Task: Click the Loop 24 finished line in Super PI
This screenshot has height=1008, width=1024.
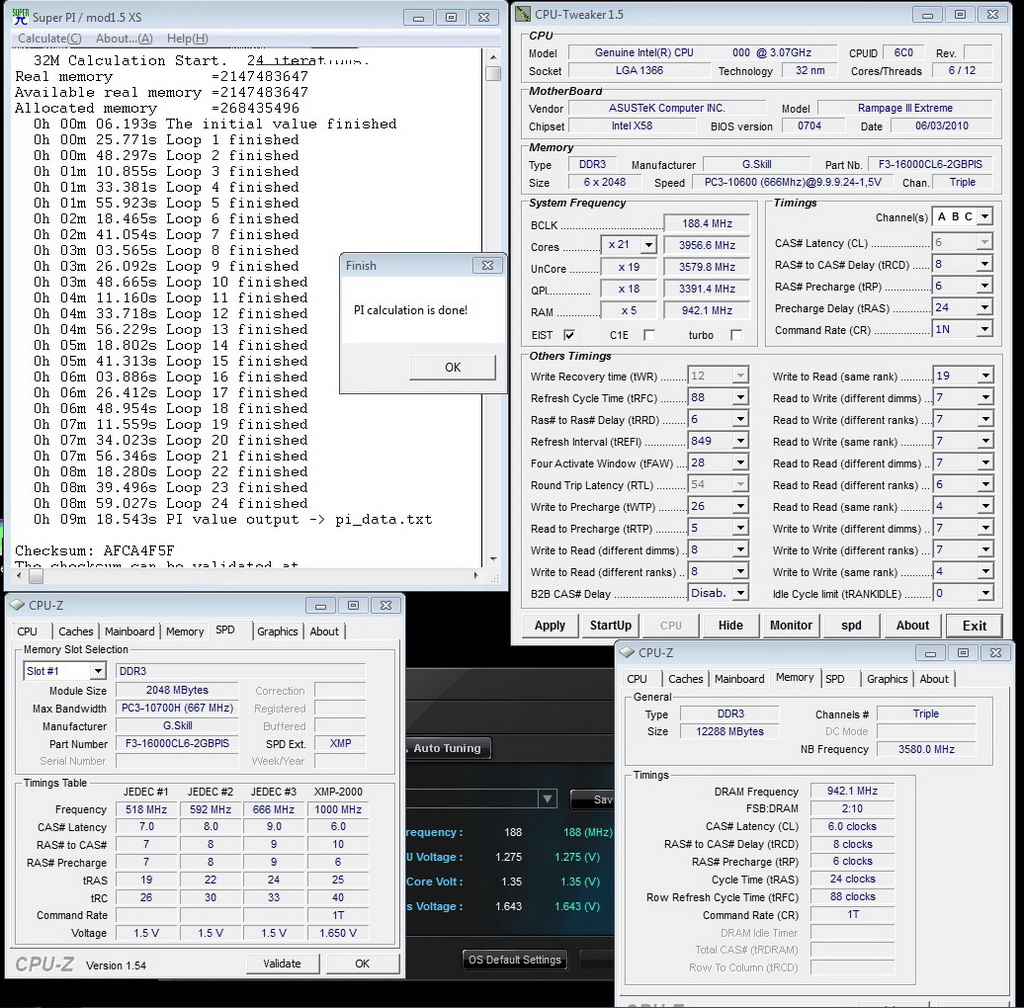Action: tap(170, 503)
